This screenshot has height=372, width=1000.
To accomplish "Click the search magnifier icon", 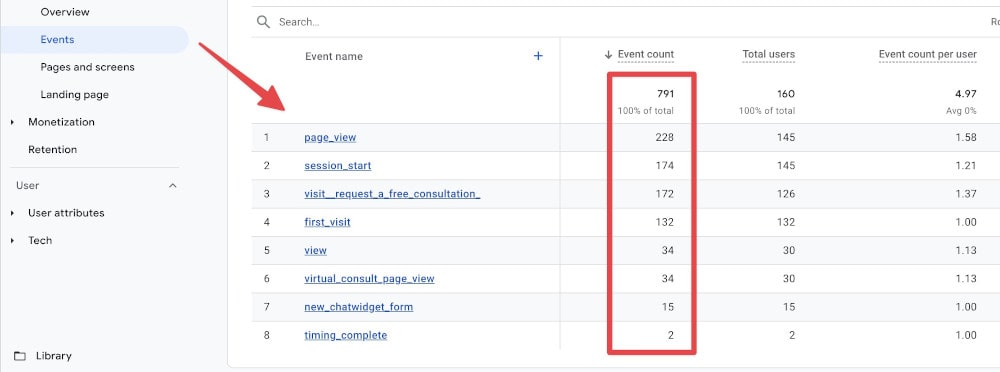I will click(x=263, y=22).
